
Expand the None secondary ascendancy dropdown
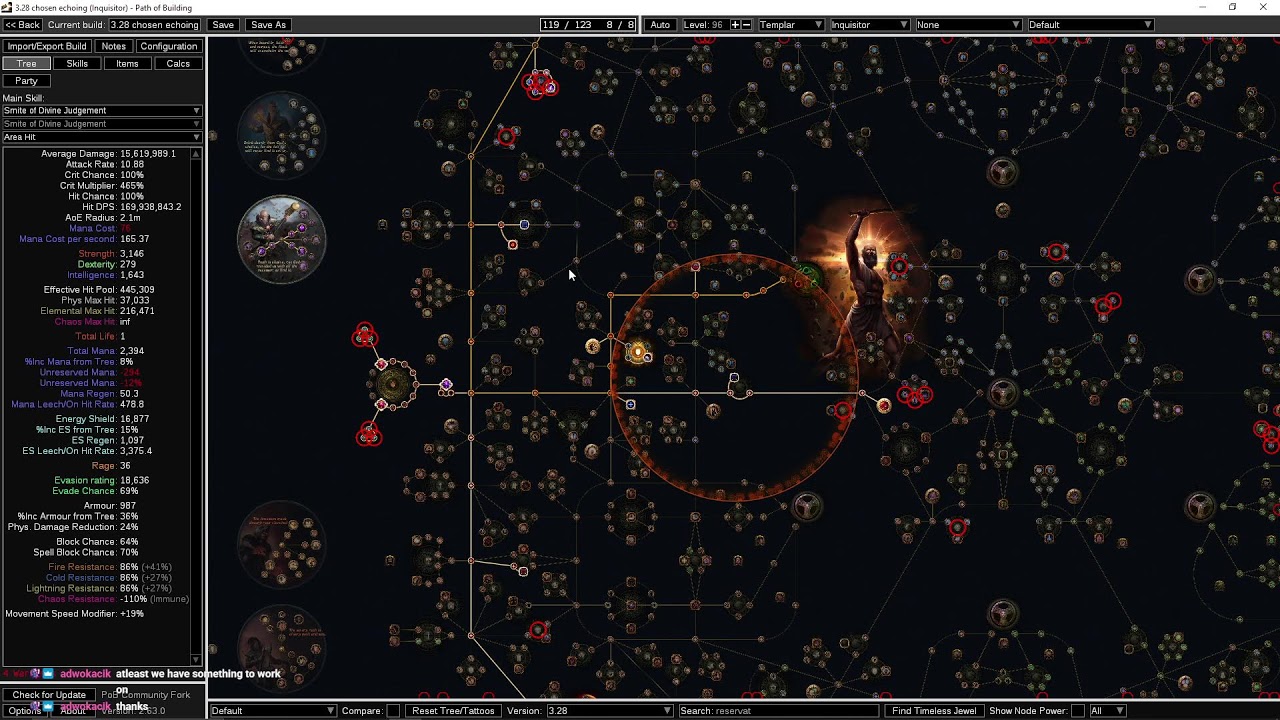(x=967, y=24)
